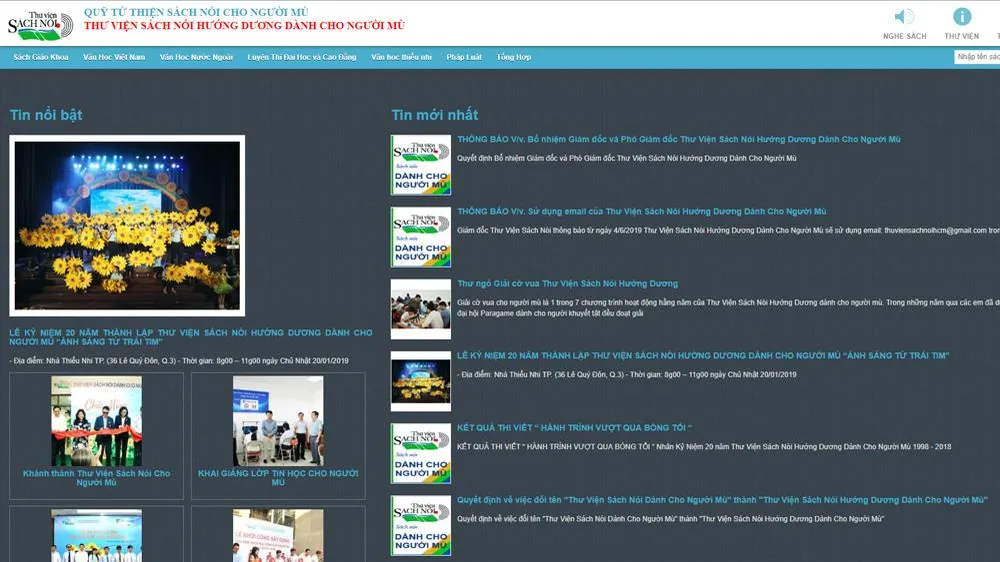
Task: Open the Nghe Sách speaker icon
Action: pyautogui.click(x=904, y=17)
